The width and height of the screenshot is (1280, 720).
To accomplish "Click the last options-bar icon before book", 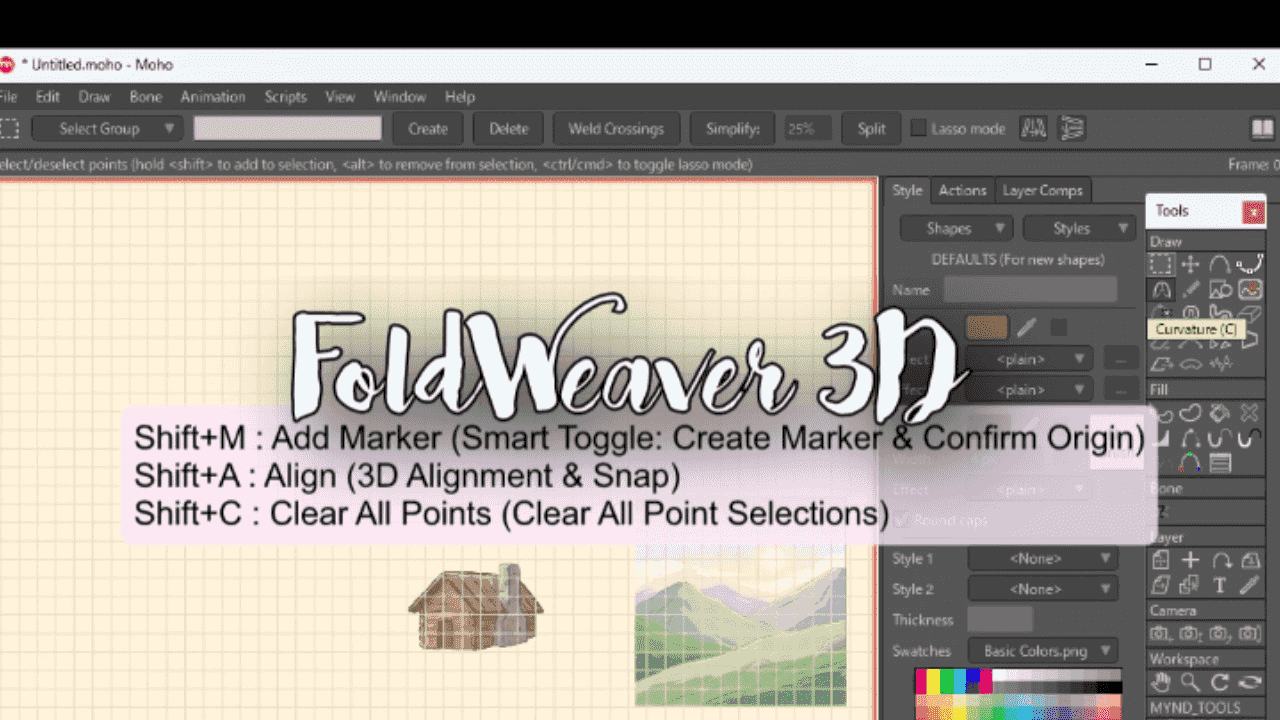I will pyautogui.click(x=1072, y=129).
